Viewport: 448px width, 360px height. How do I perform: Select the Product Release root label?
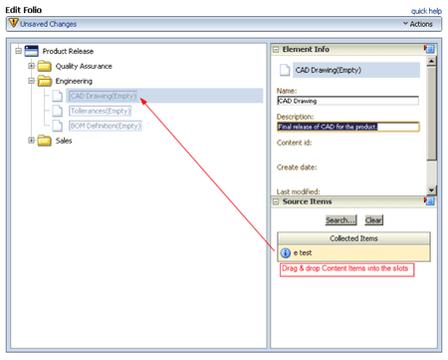pyautogui.click(x=68, y=51)
